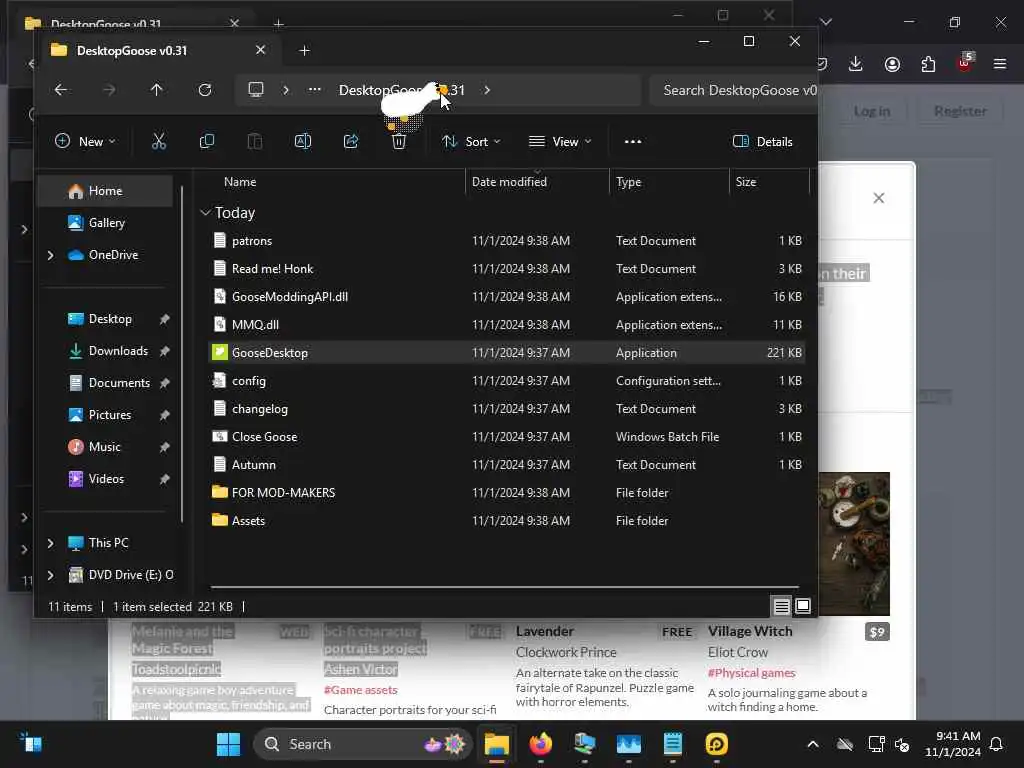Screen dimensions: 1024x768
Task: Open the Sort dropdown menu
Action: 471,142
